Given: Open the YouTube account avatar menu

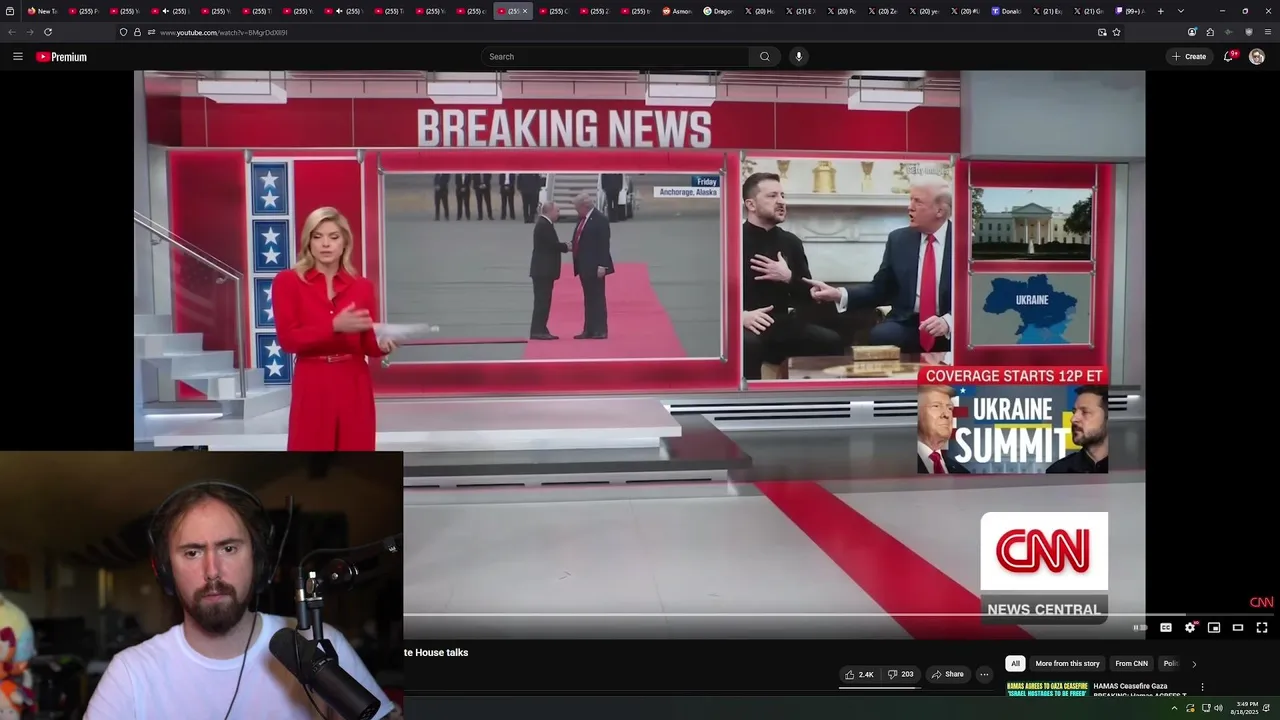Looking at the screenshot, I should 1257,57.
